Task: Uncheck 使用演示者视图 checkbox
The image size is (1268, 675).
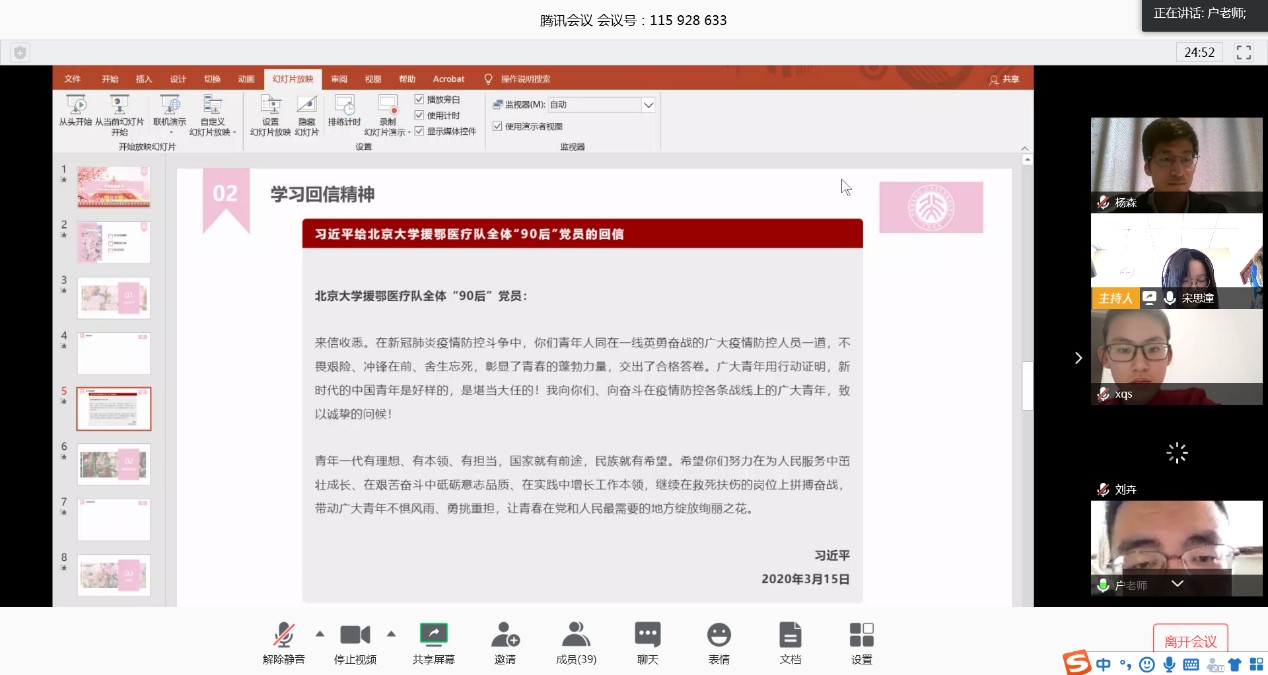Action: coord(497,126)
